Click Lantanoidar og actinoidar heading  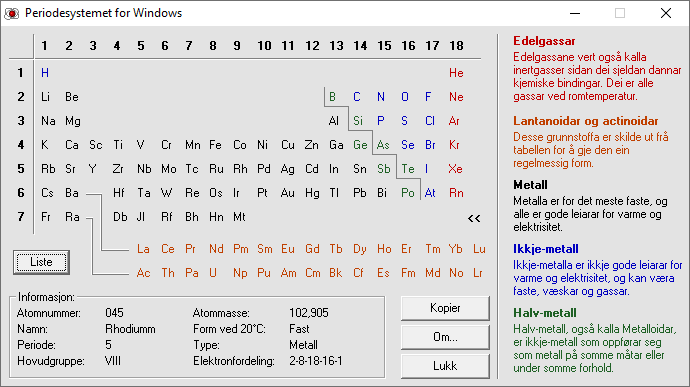(x=586, y=121)
